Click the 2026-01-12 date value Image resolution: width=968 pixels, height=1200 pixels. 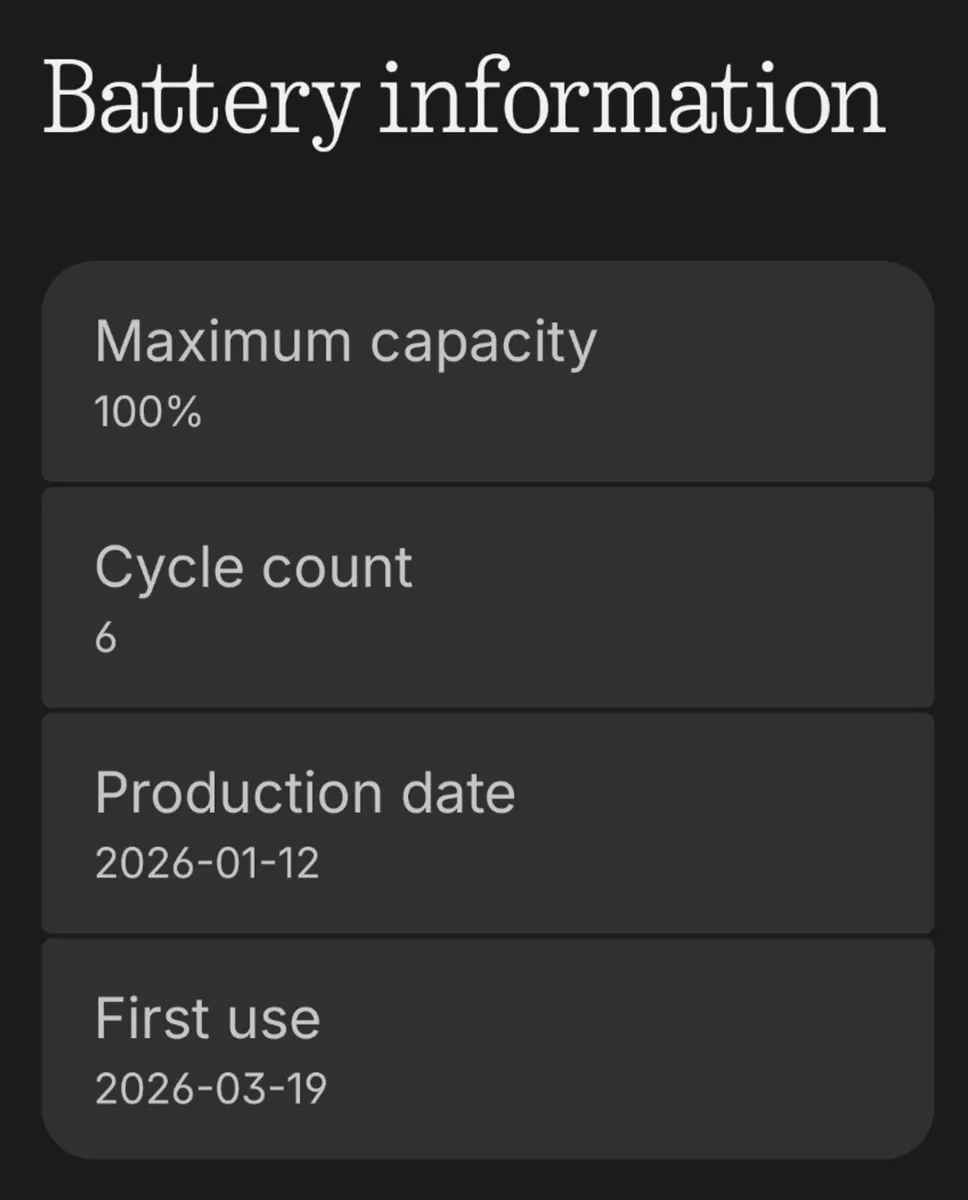[x=207, y=863]
